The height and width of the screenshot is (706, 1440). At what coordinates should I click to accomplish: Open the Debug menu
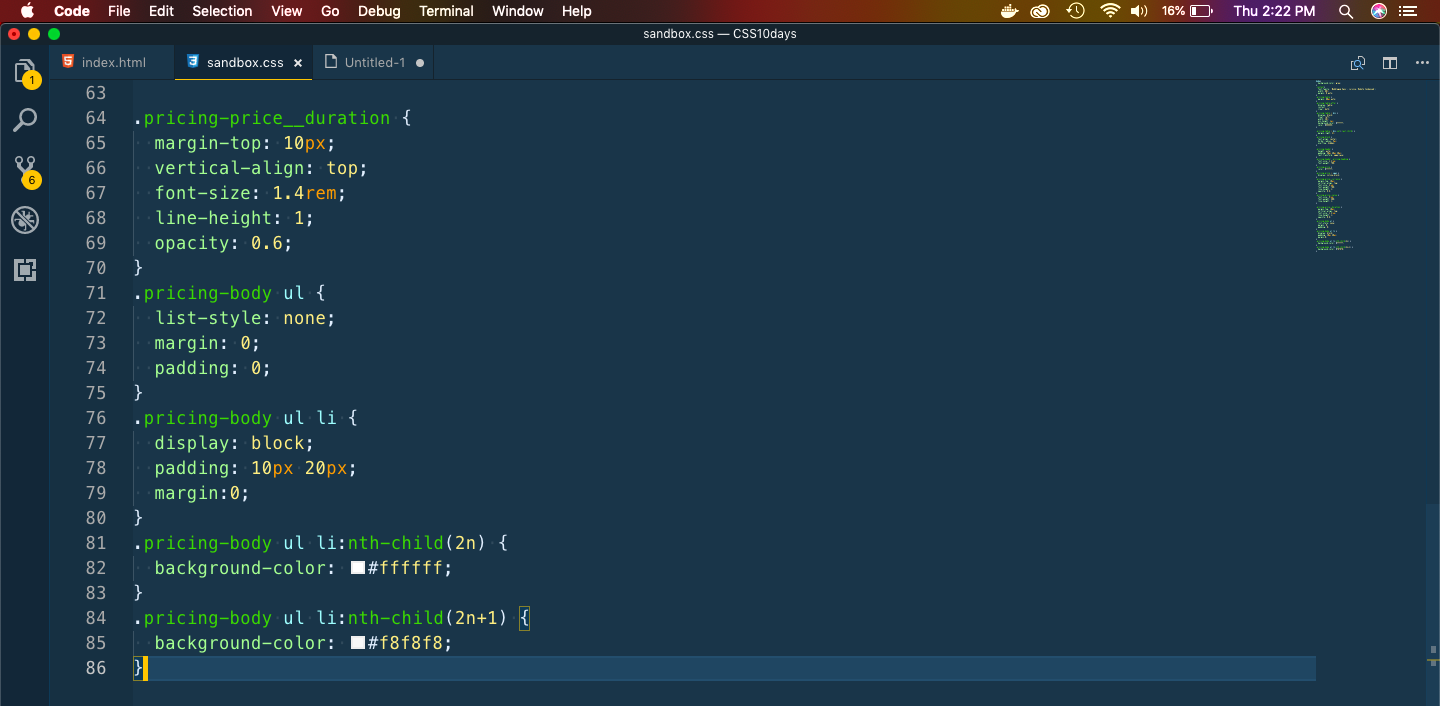tap(379, 11)
